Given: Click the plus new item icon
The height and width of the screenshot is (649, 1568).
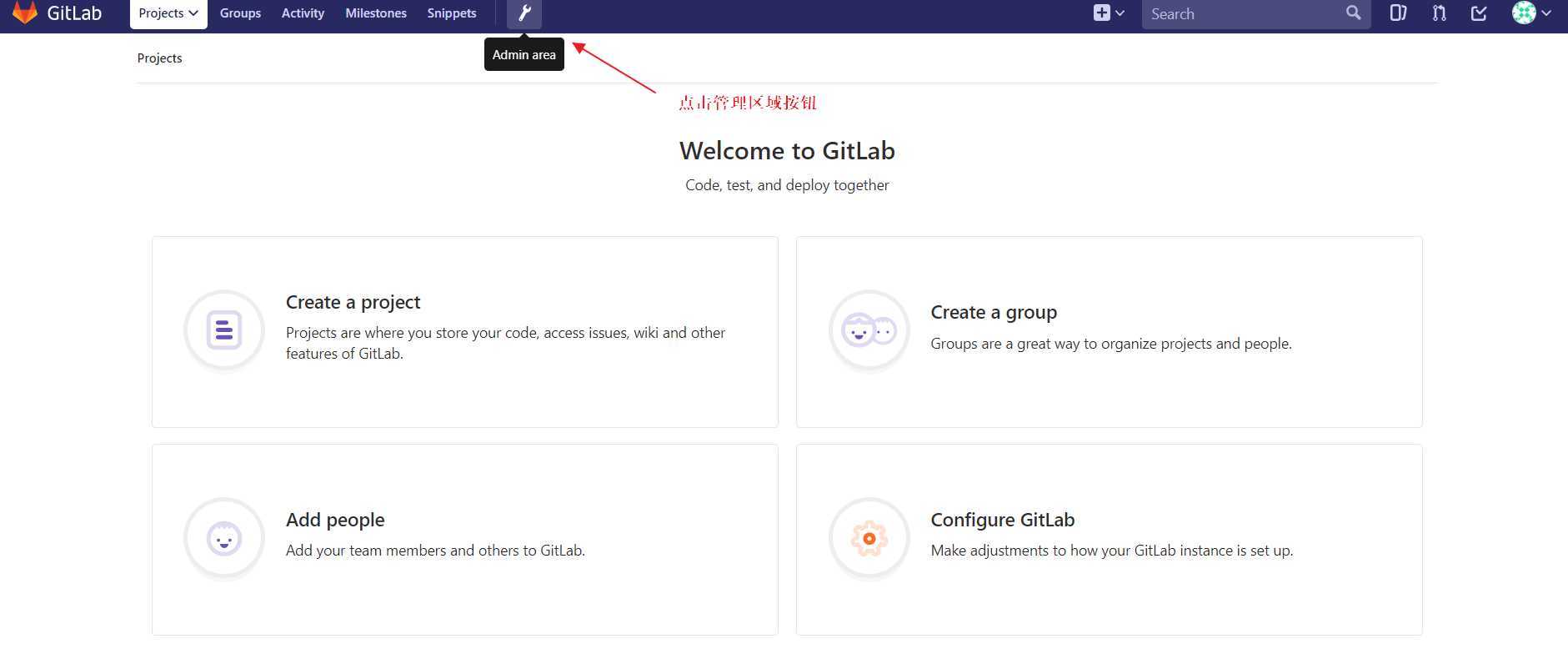Looking at the screenshot, I should pos(1102,13).
